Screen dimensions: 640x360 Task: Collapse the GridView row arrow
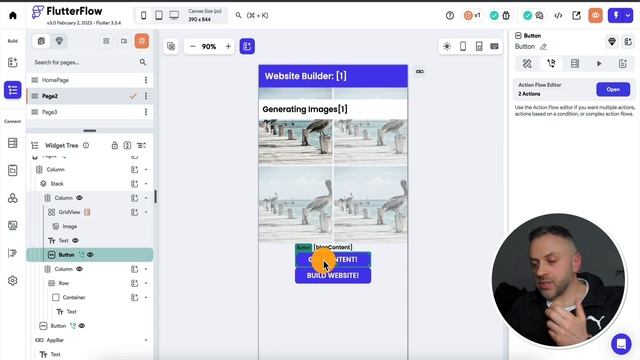(146, 212)
